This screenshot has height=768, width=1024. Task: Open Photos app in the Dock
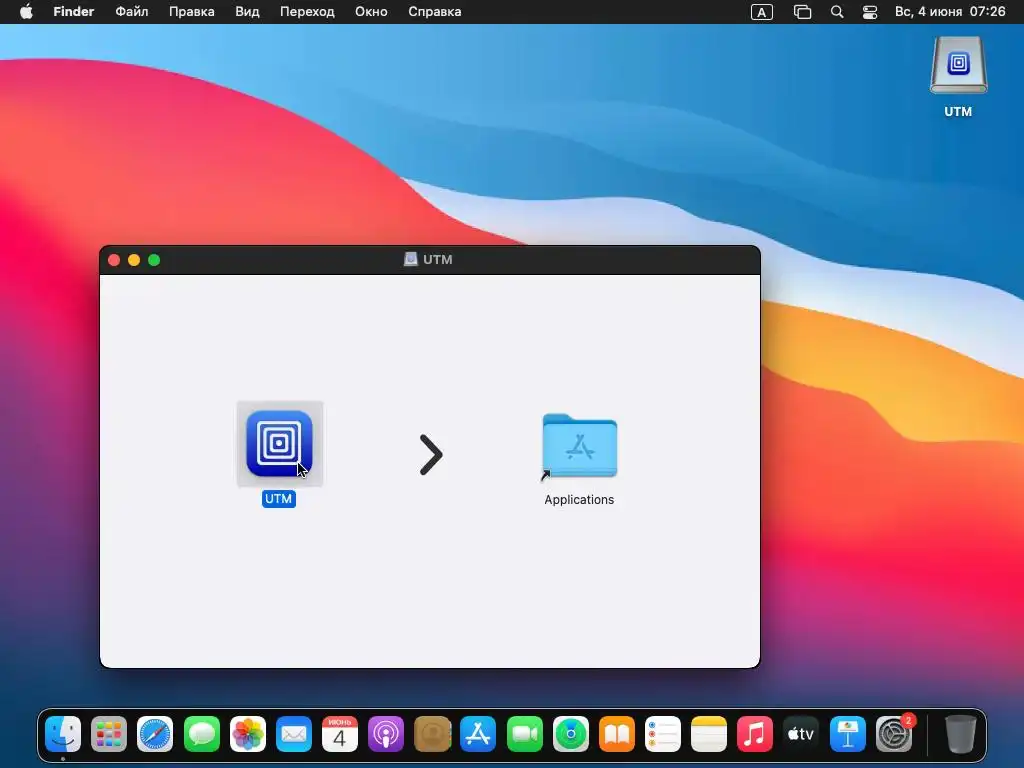248,734
